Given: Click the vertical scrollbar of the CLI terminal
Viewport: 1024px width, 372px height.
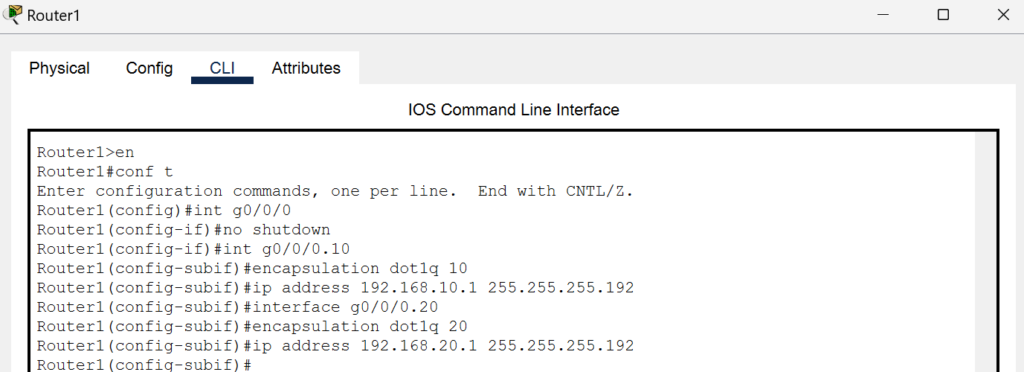Looking at the screenshot, I should [x=984, y=253].
